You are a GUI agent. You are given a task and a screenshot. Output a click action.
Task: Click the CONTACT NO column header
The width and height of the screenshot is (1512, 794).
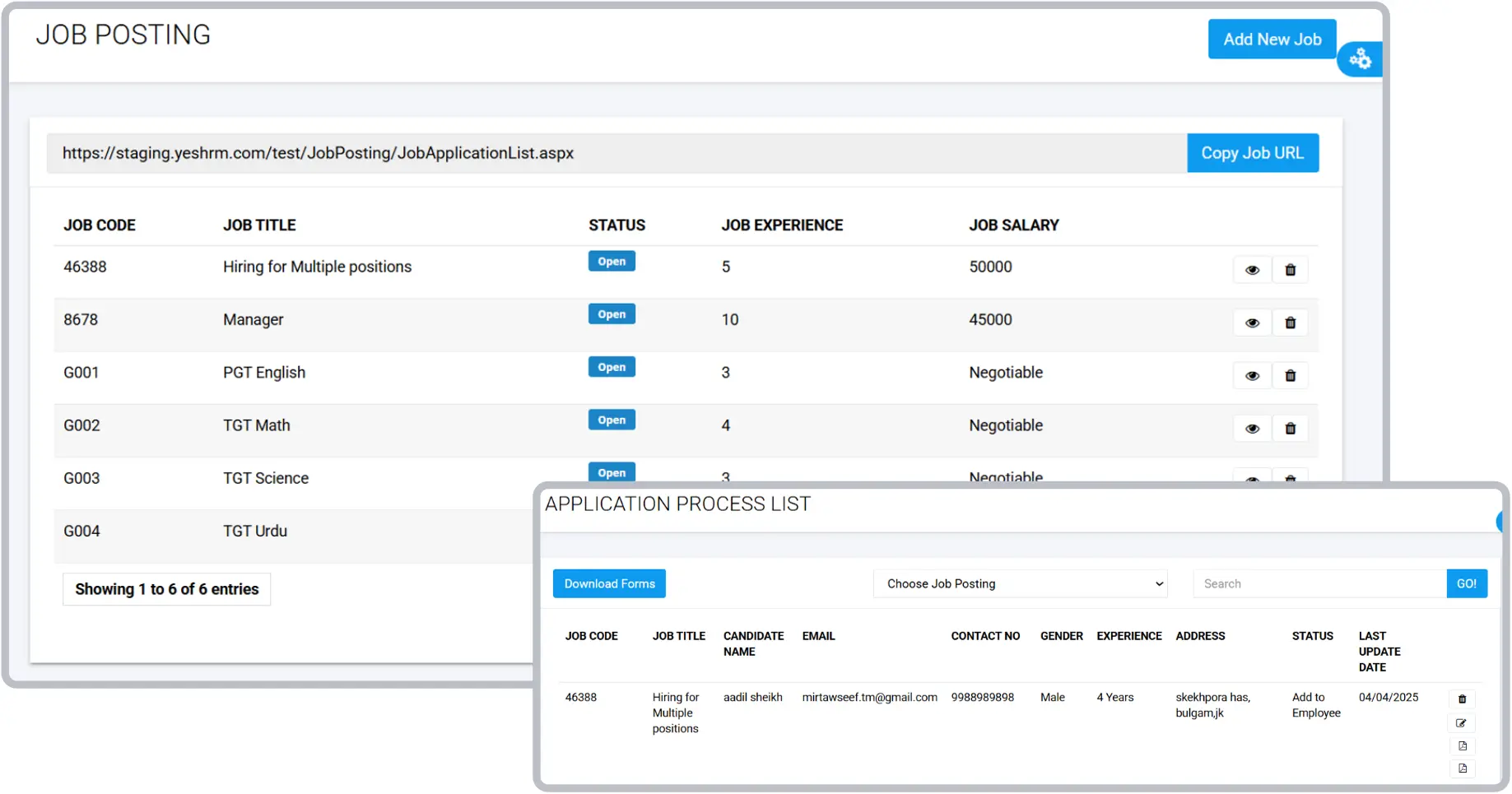pos(985,636)
